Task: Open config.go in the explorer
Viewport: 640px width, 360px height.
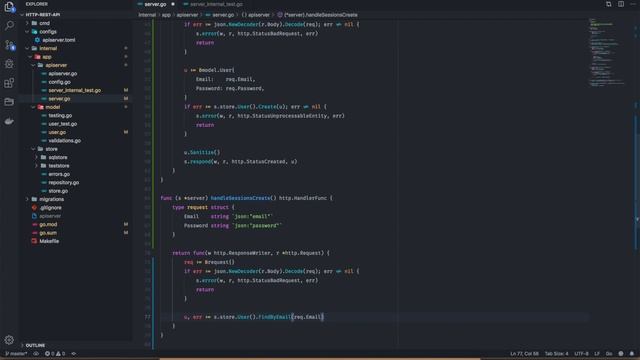Action: click(x=59, y=82)
